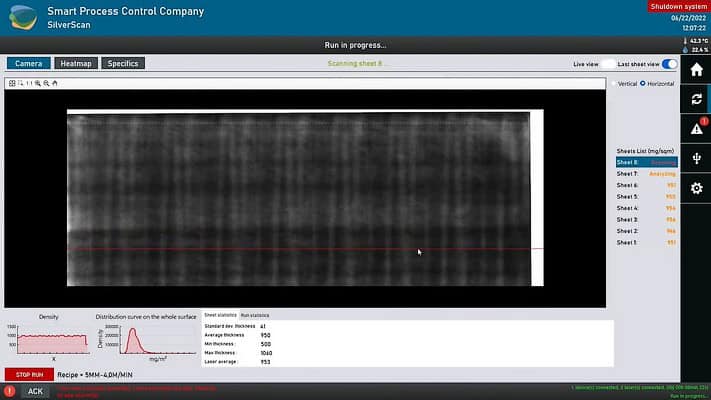The height and width of the screenshot is (400, 711).
Task: Open the Home screen from sidebar
Action: coord(696,69)
